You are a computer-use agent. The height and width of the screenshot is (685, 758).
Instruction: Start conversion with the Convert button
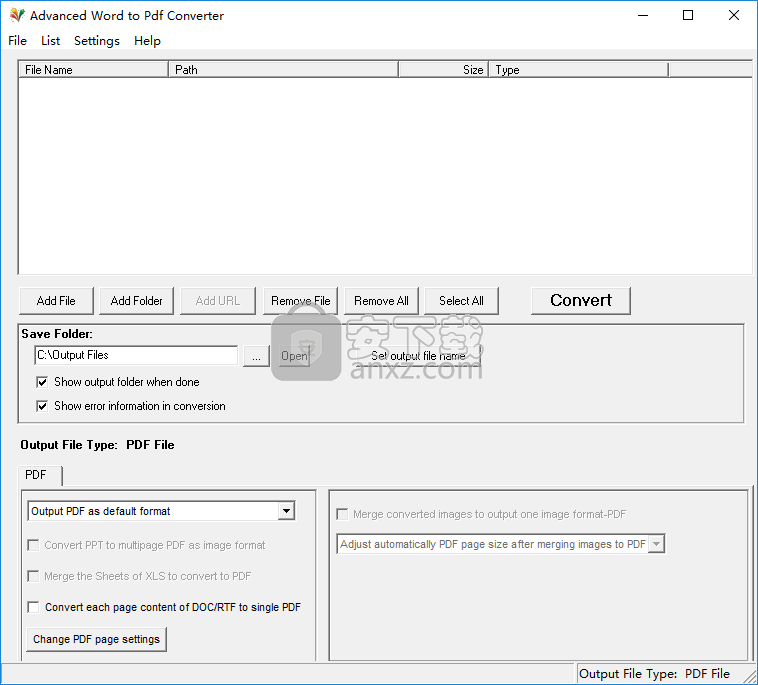tap(581, 300)
